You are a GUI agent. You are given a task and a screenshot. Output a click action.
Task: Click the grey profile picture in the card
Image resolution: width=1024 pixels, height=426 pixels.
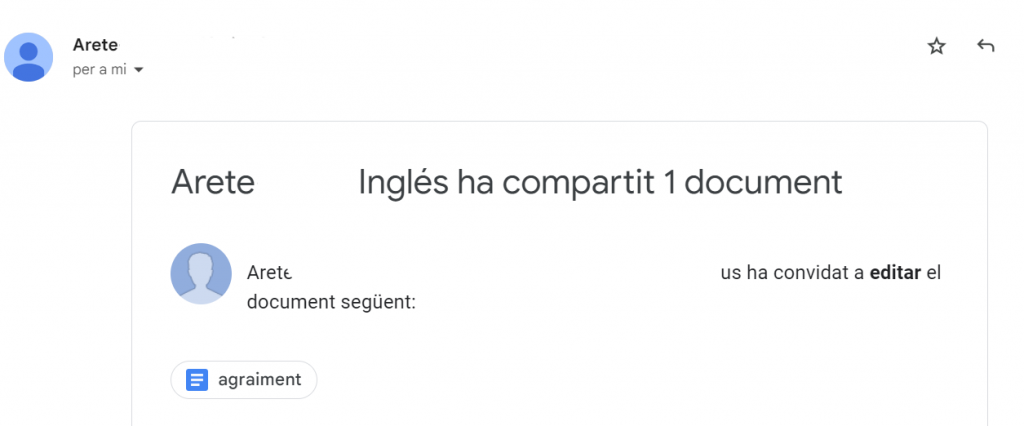(x=201, y=273)
